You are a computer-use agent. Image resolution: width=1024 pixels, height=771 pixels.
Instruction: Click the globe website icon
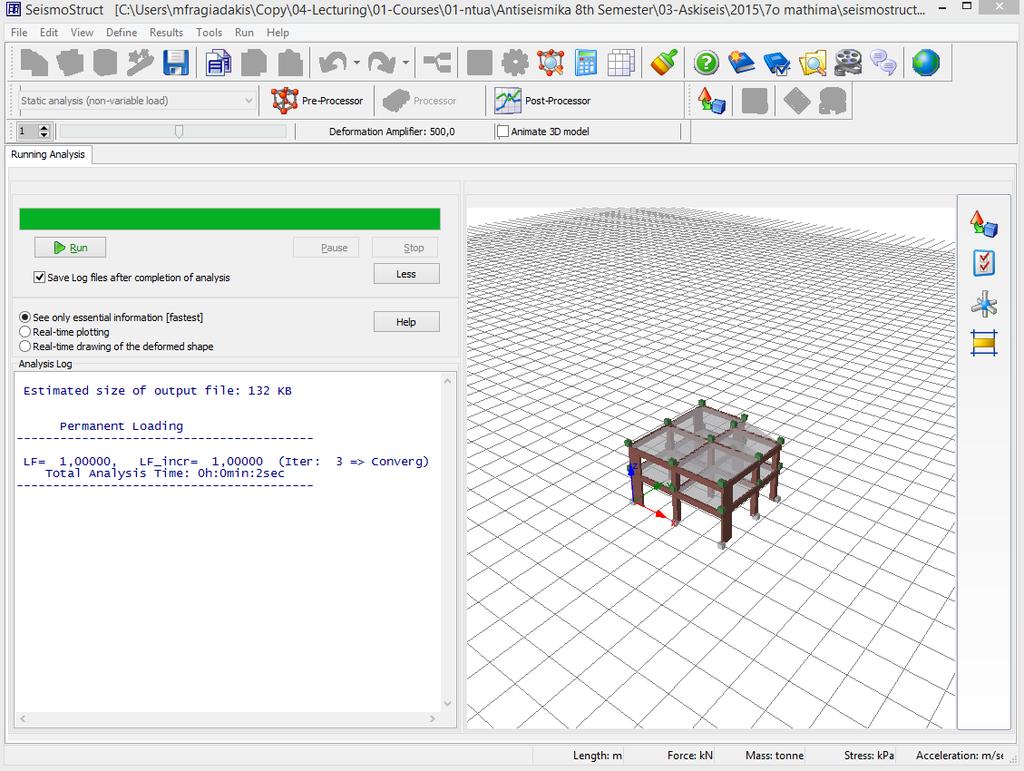coord(925,63)
